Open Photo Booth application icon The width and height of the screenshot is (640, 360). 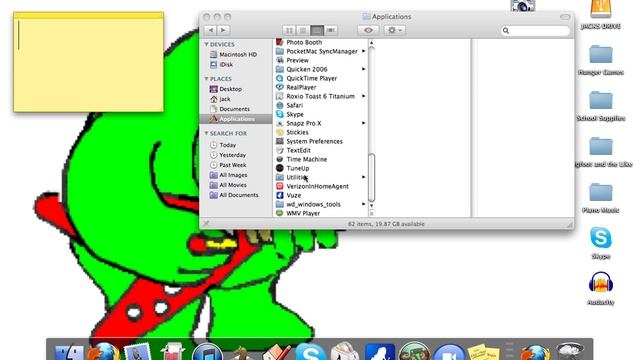[x=280, y=42]
